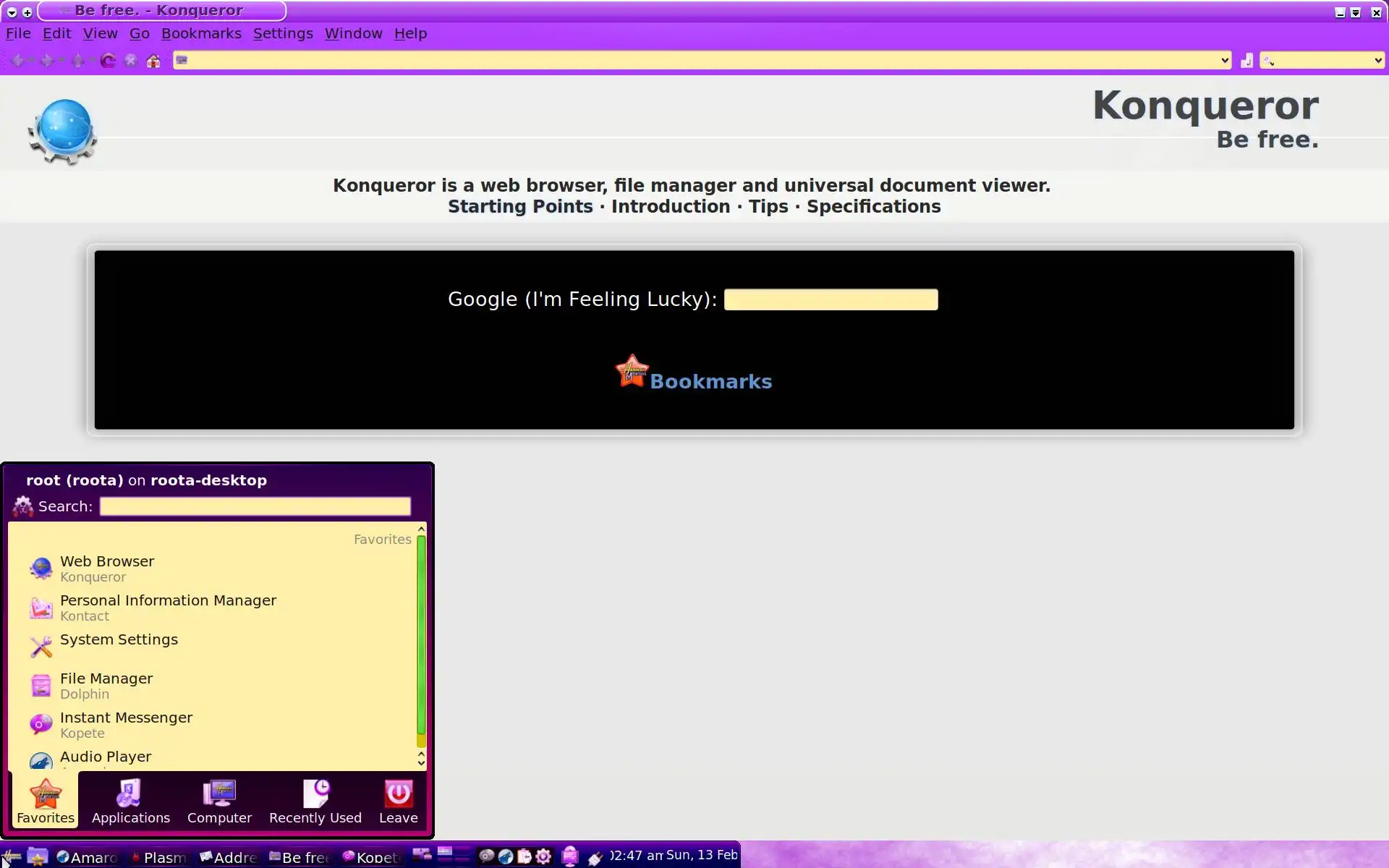The image size is (1389, 868).
Task: Focus the Google I'm Feeling Lucky field
Action: tap(831, 299)
